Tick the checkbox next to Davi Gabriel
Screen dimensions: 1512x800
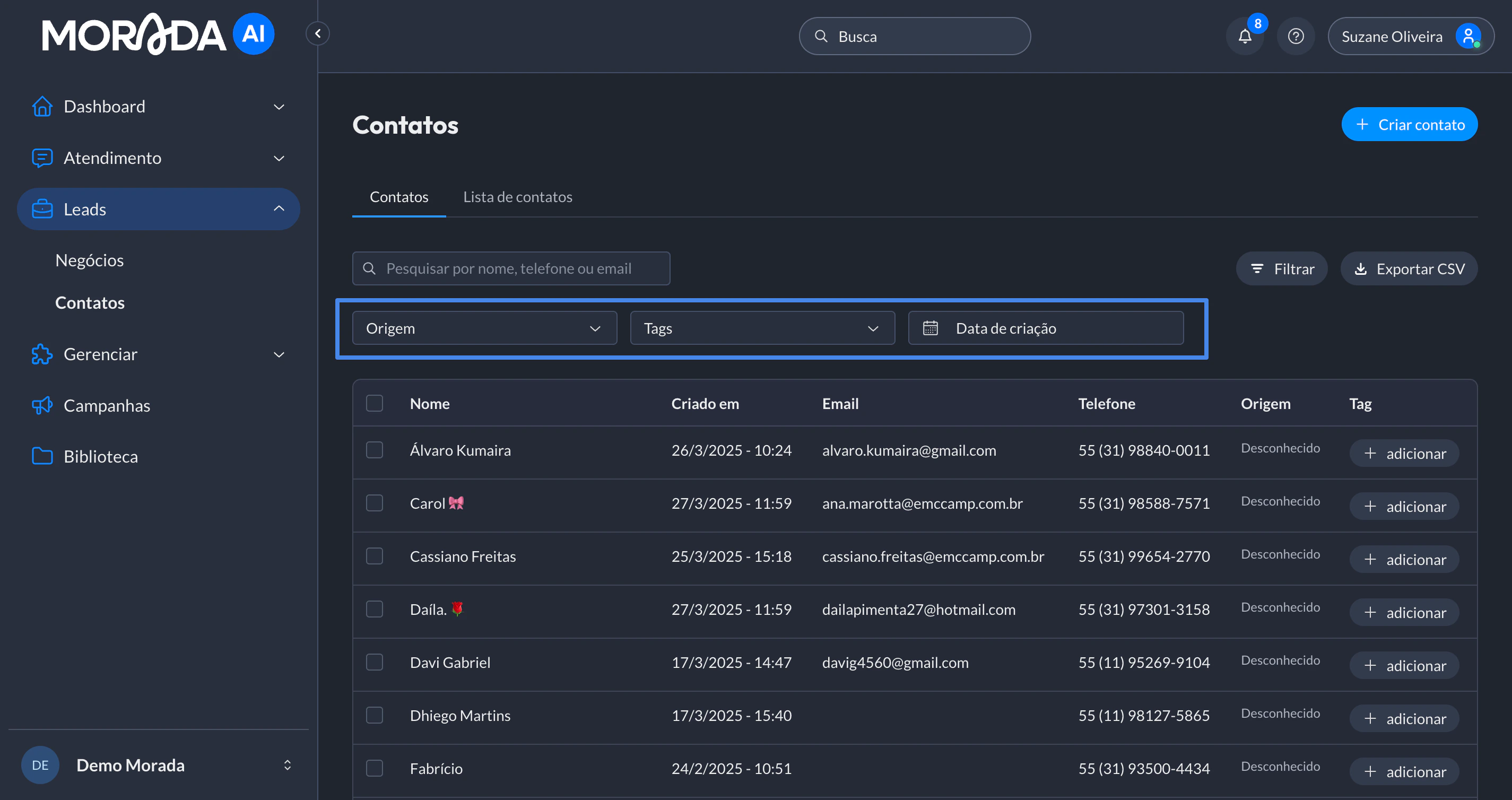click(x=375, y=662)
